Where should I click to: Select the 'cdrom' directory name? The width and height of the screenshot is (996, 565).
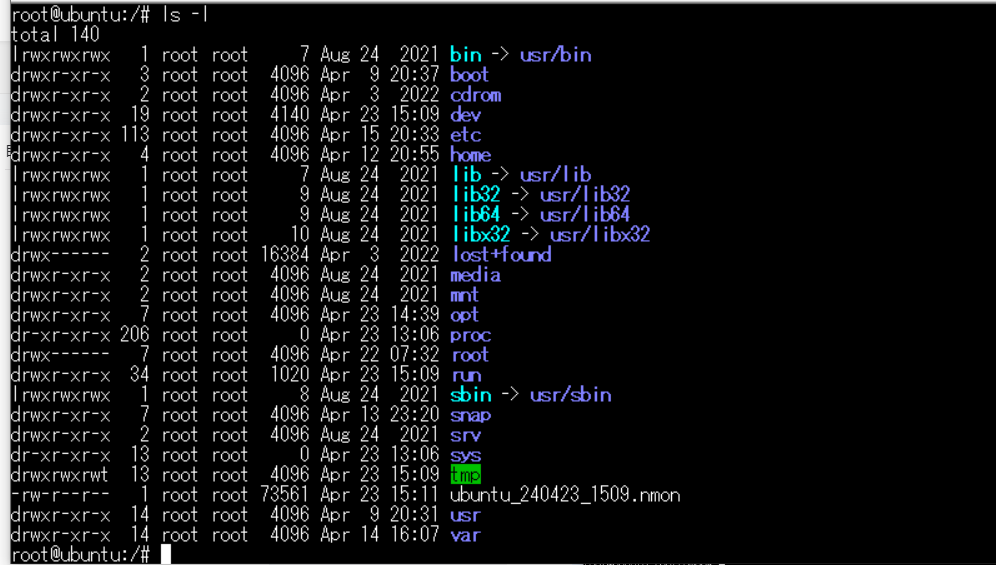pos(476,95)
